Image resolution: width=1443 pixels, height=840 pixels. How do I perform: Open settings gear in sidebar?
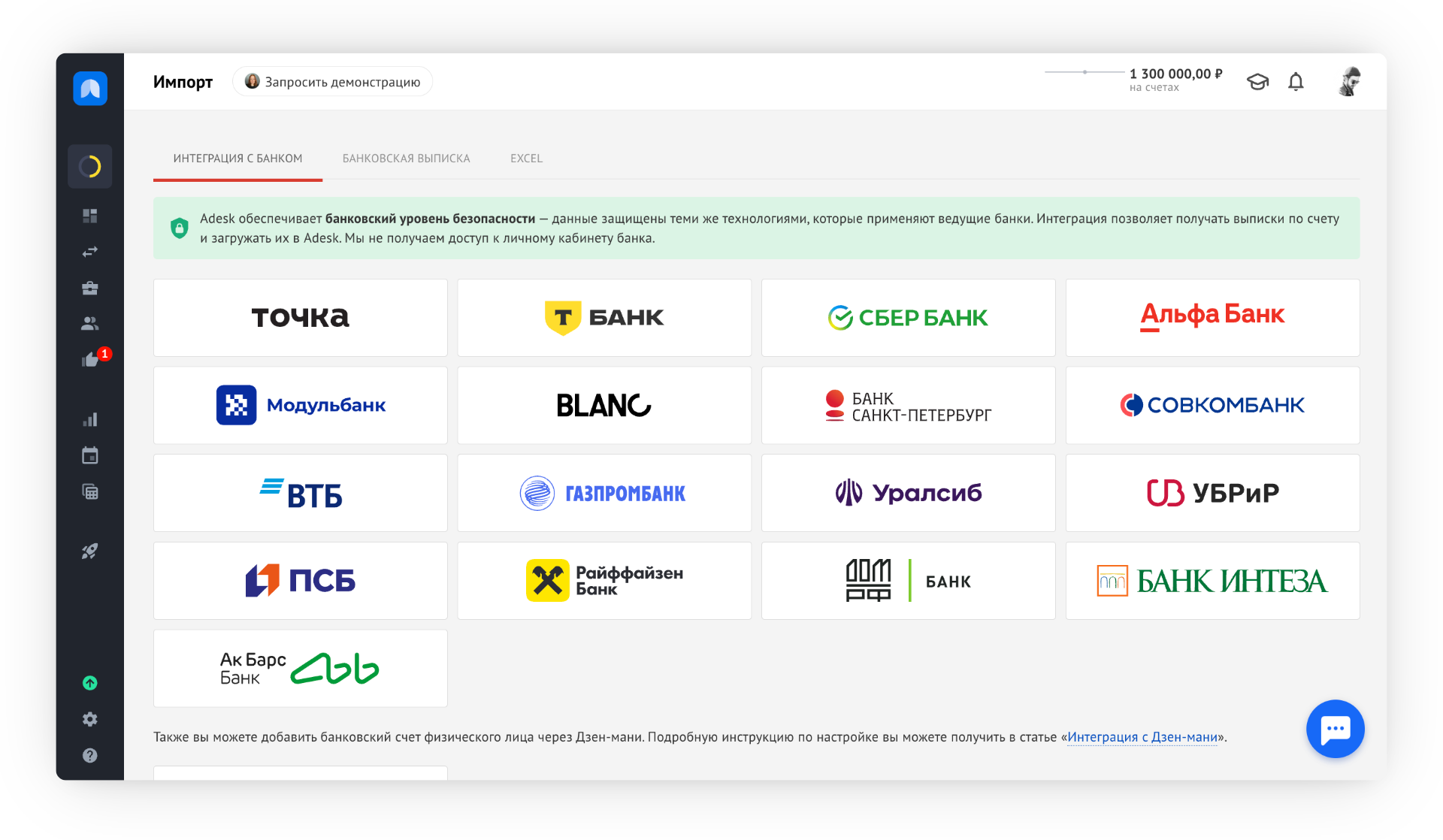coord(90,719)
